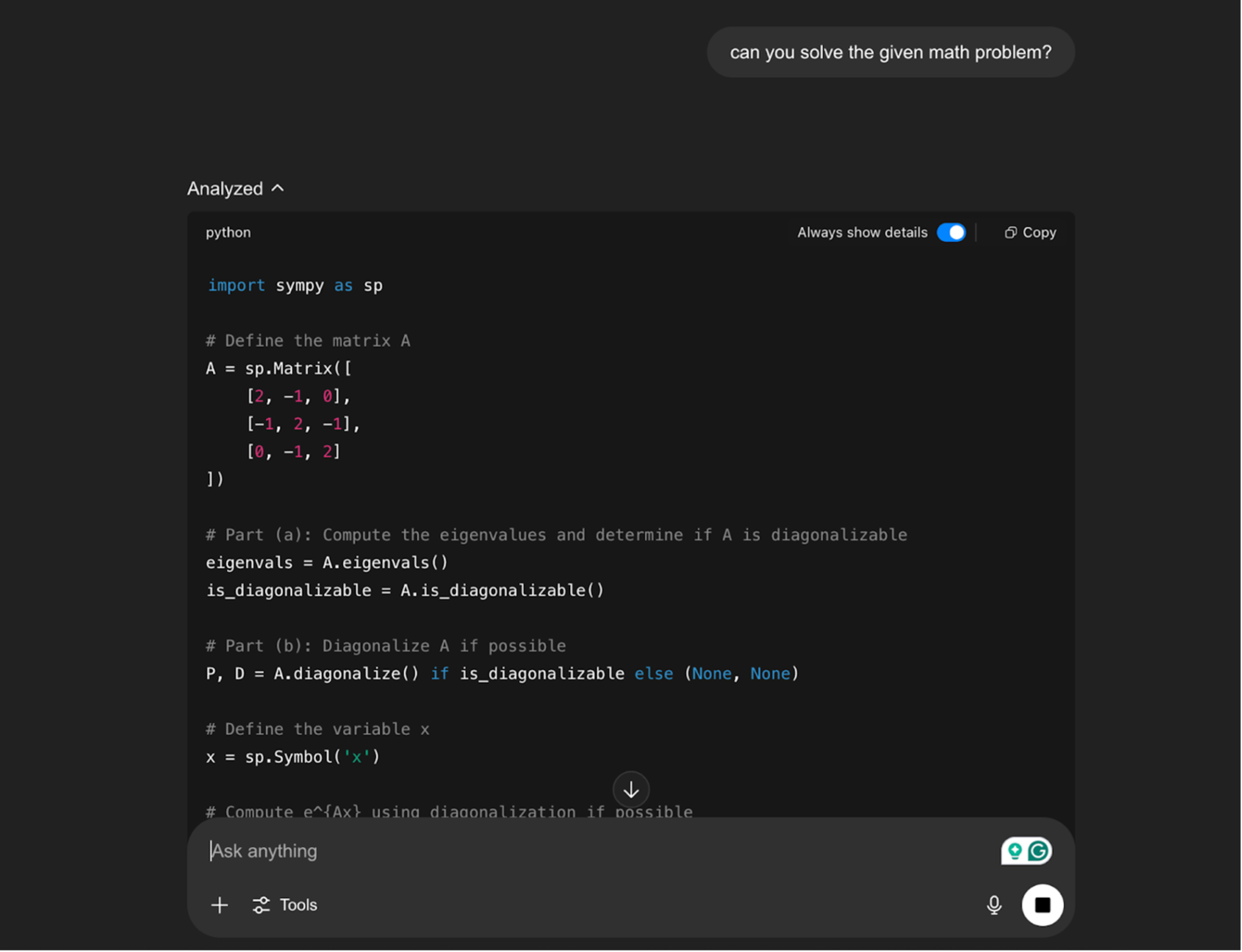Activate the microphone dictation icon

(993, 905)
